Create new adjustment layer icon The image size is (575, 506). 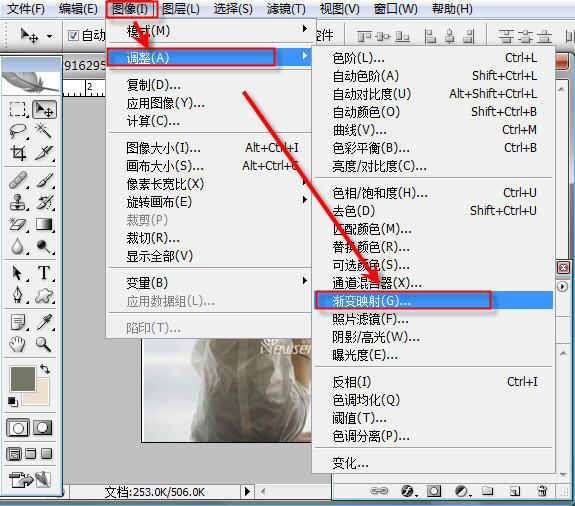(462, 491)
